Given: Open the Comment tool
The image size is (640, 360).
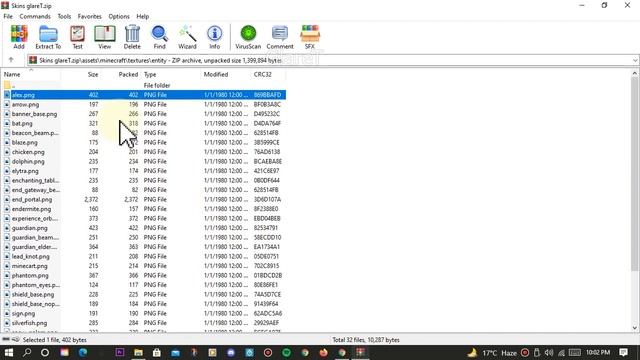Looking at the screenshot, I should pyautogui.click(x=280, y=37).
